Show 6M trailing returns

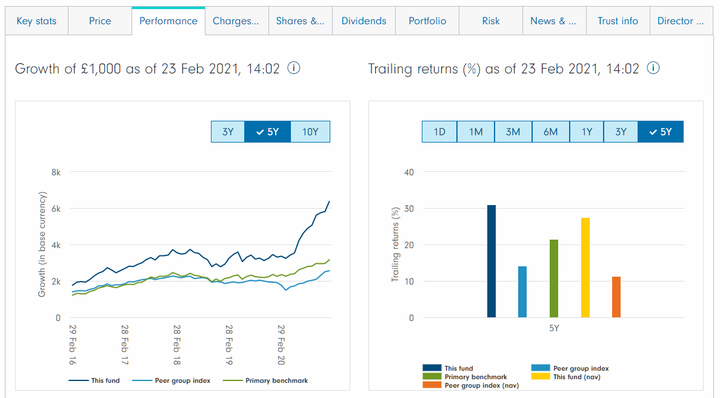pos(550,132)
